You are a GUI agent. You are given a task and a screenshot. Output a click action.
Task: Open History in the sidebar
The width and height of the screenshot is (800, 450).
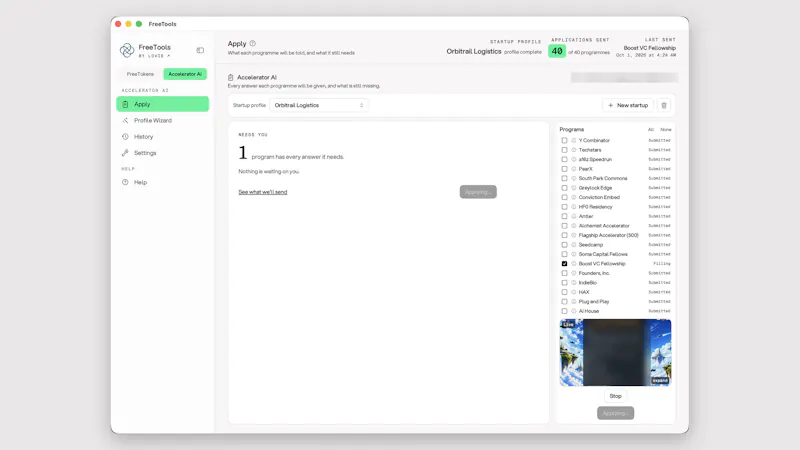coord(162,137)
